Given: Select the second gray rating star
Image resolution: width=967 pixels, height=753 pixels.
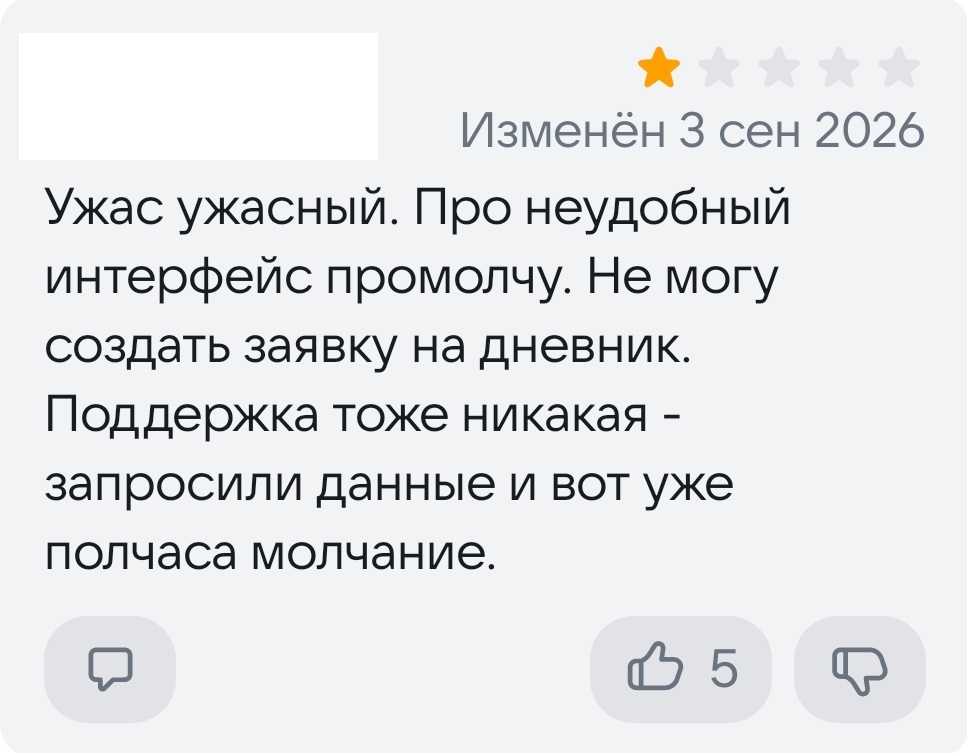Looking at the screenshot, I should click(x=718, y=68).
